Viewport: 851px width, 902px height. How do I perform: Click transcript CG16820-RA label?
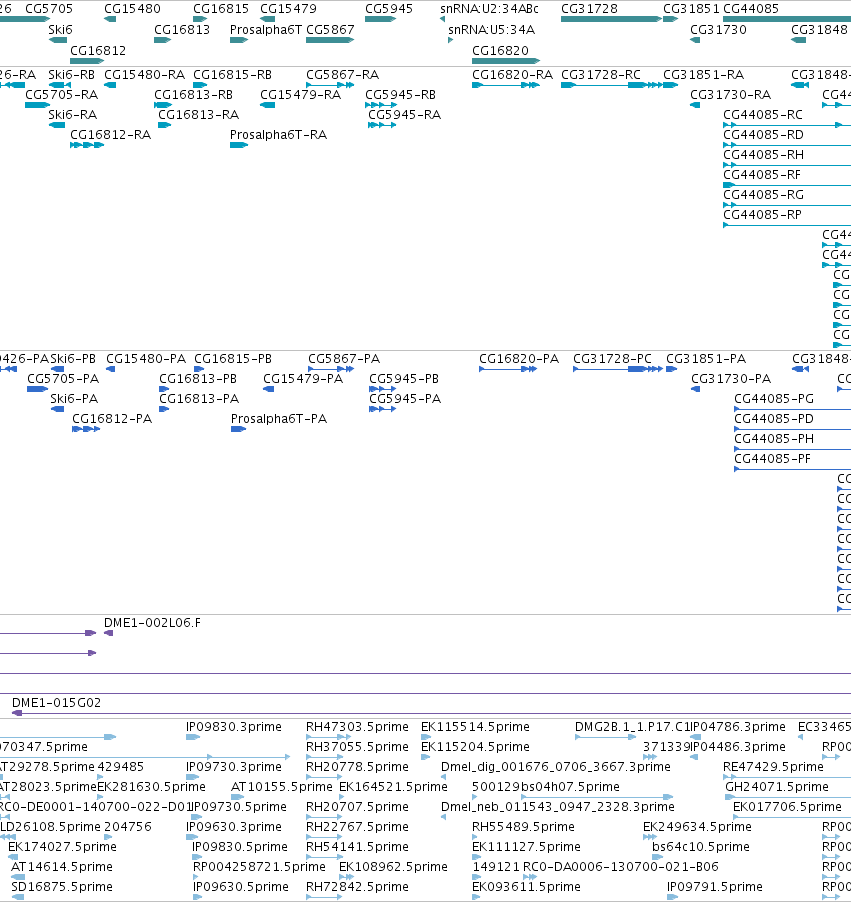coord(512,75)
